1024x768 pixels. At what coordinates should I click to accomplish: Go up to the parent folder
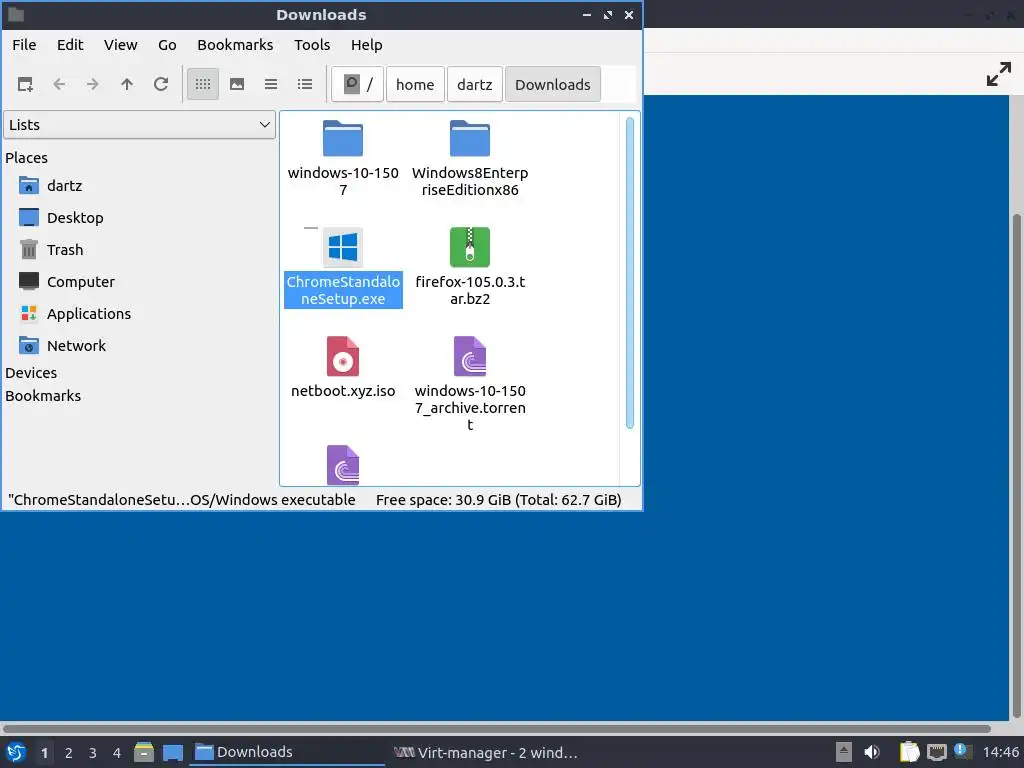point(127,84)
